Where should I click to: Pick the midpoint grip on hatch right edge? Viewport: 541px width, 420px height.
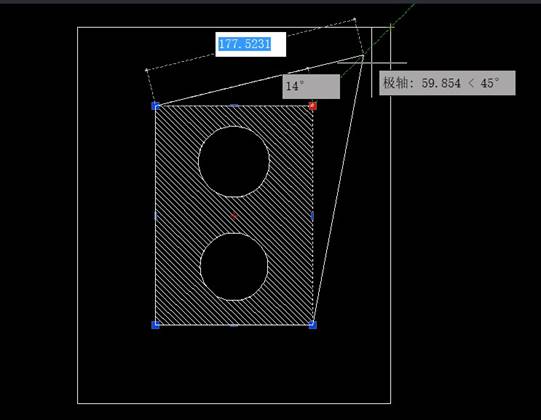click(x=313, y=216)
